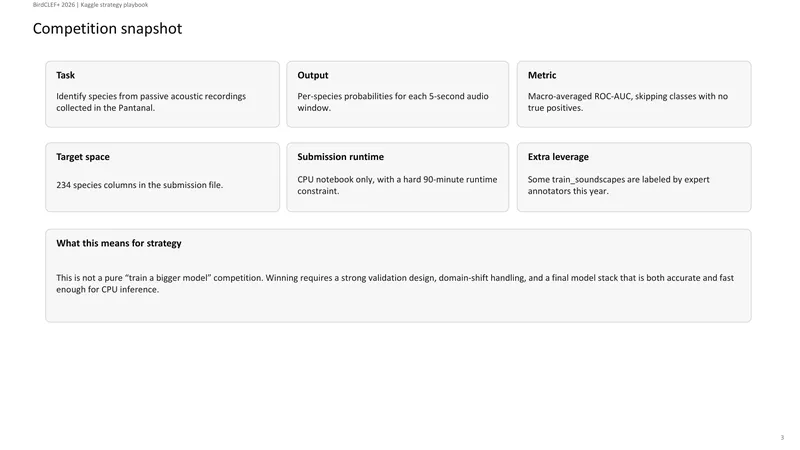Click the slide page number 3
The image size is (800, 450).
[782, 438]
